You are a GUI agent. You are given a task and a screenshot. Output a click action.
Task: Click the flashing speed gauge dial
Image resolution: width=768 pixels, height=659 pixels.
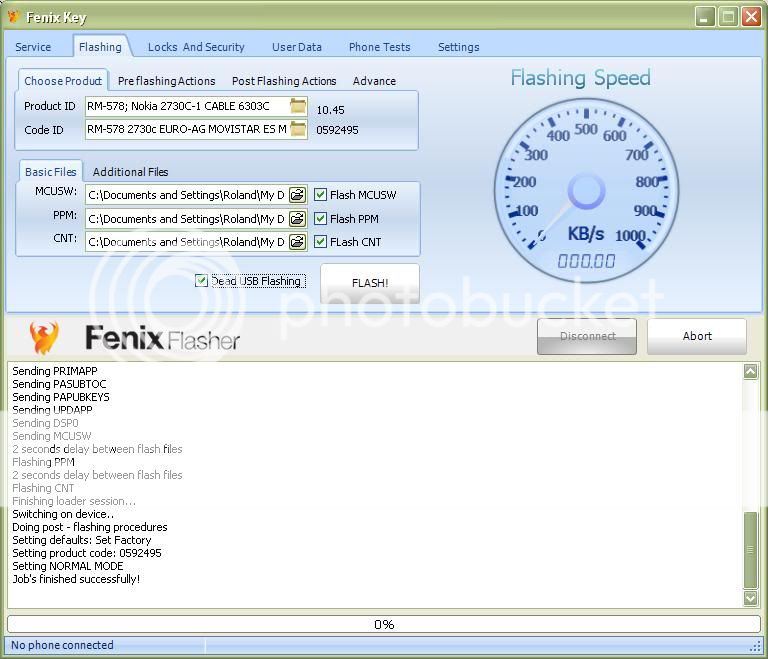coord(586,191)
